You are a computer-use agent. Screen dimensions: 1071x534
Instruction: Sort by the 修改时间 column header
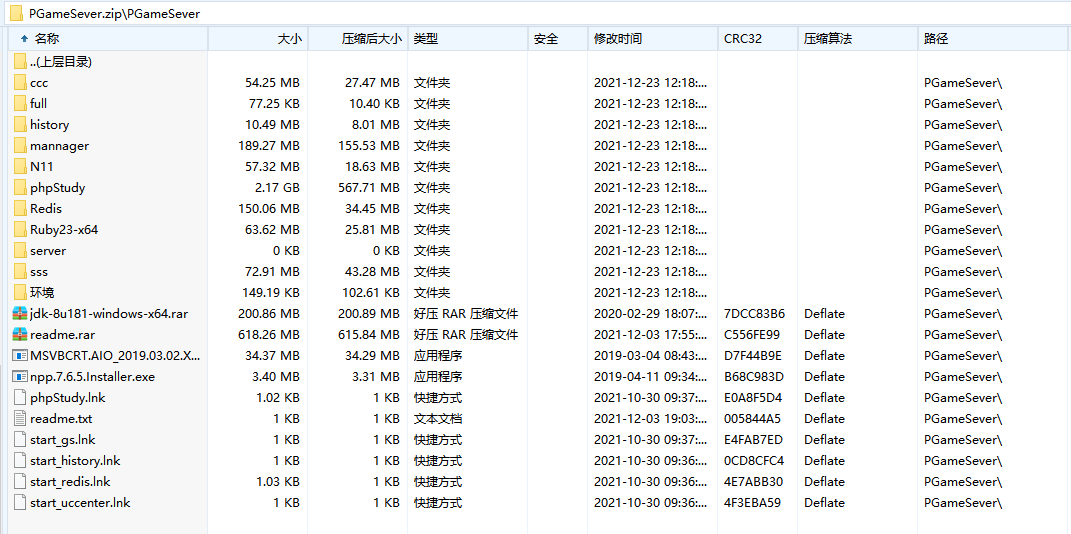click(x=618, y=39)
